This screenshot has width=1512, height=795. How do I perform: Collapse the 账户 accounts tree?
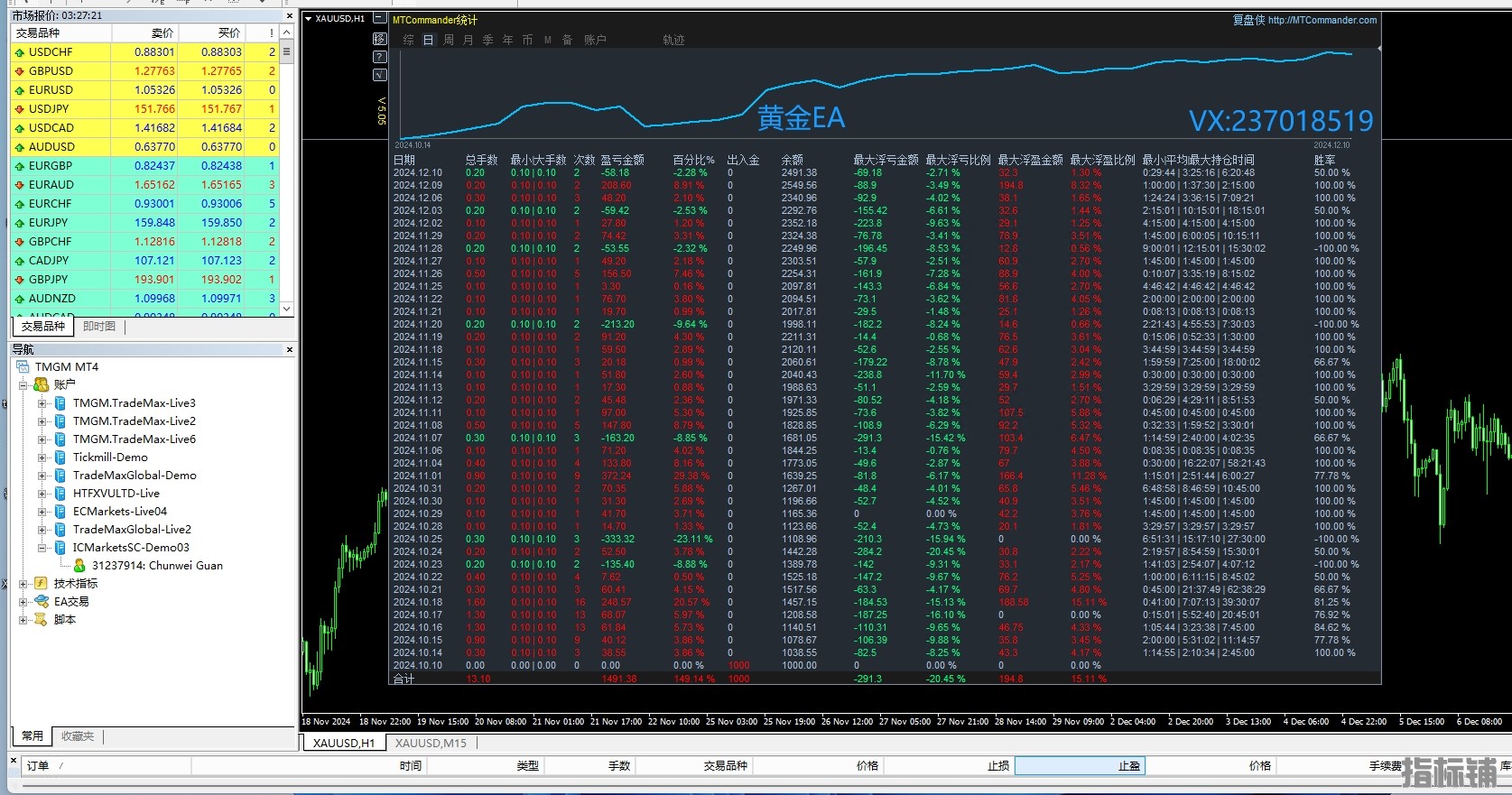pos(23,385)
